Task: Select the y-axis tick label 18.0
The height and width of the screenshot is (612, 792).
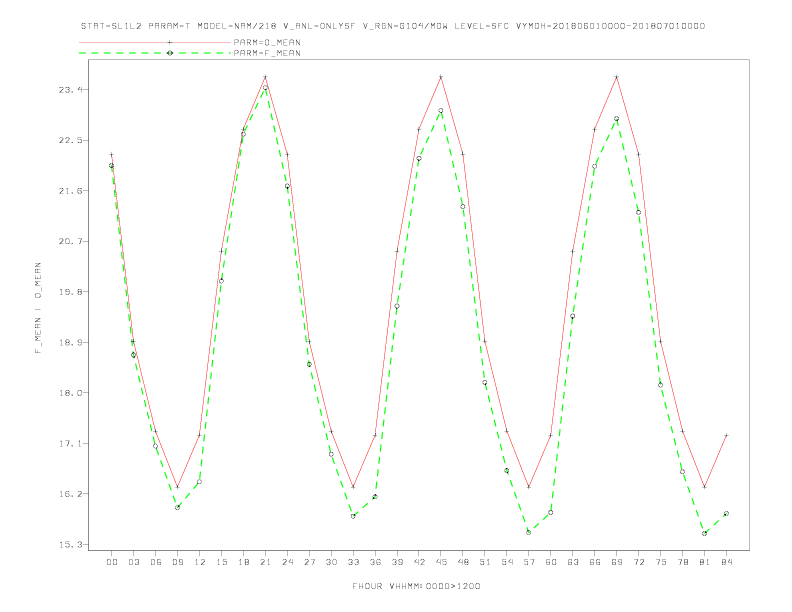Action: point(70,393)
